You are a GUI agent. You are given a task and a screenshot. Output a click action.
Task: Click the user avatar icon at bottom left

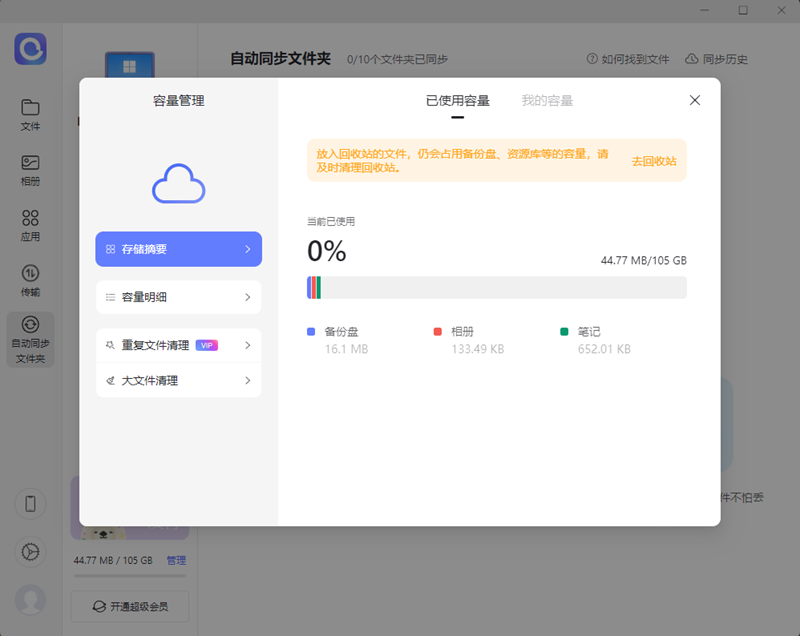(x=30, y=600)
